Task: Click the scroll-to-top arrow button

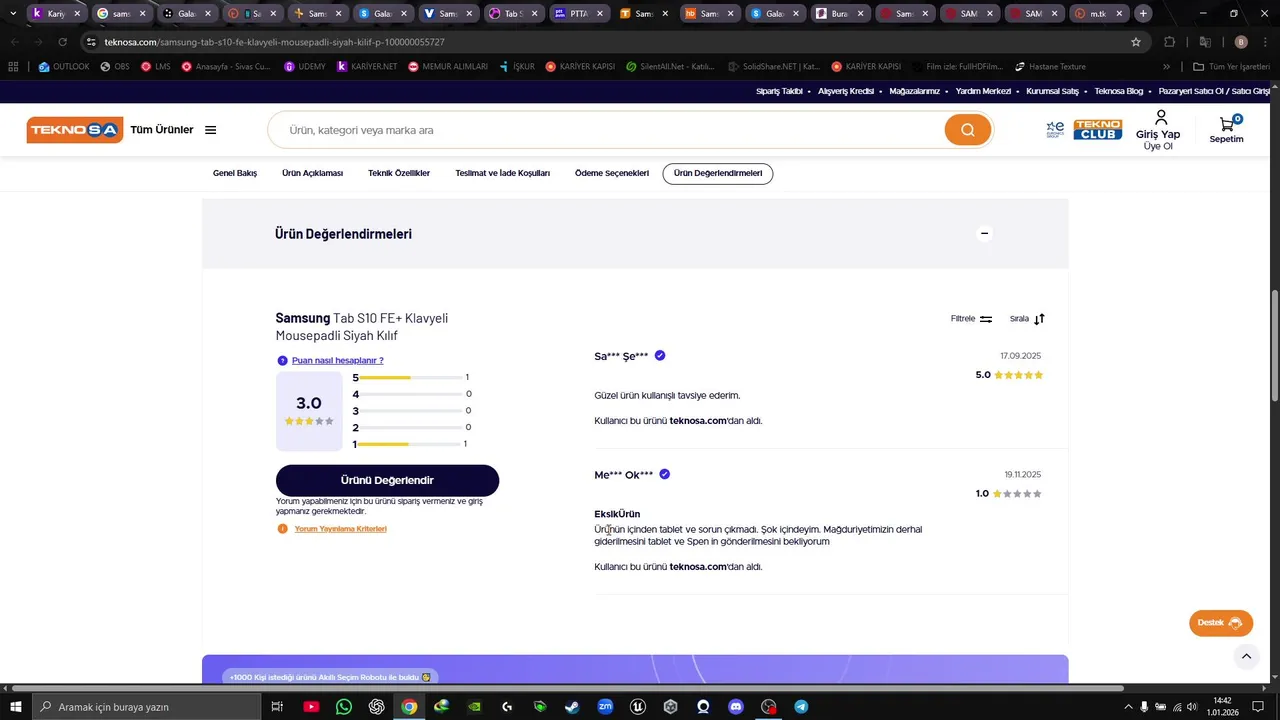Action: click(x=1245, y=656)
